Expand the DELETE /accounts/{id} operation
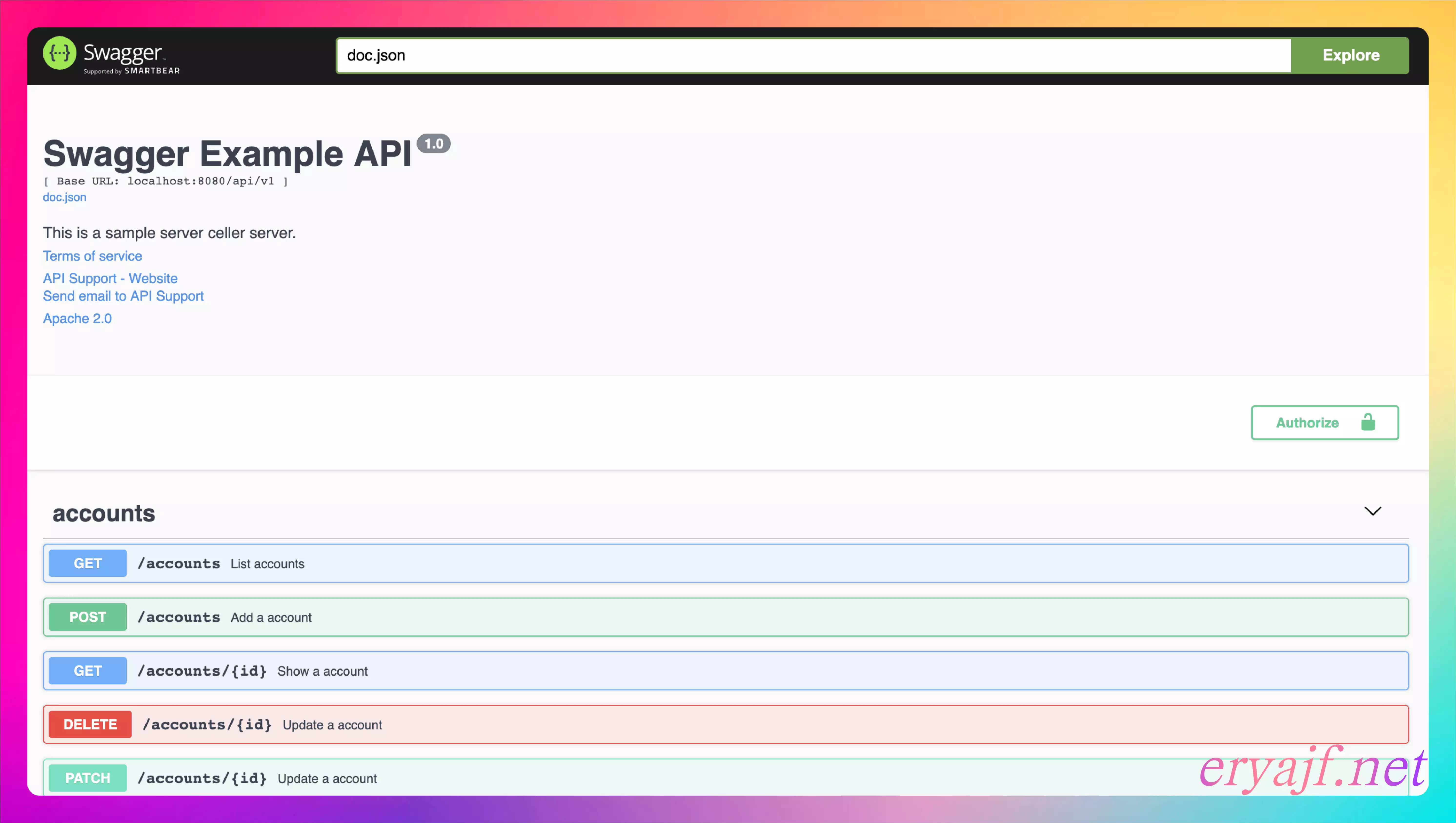The width and height of the screenshot is (1456, 823). [x=726, y=725]
